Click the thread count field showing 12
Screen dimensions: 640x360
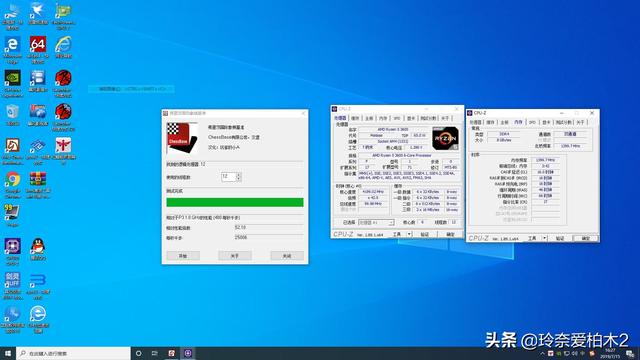click(229, 177)
